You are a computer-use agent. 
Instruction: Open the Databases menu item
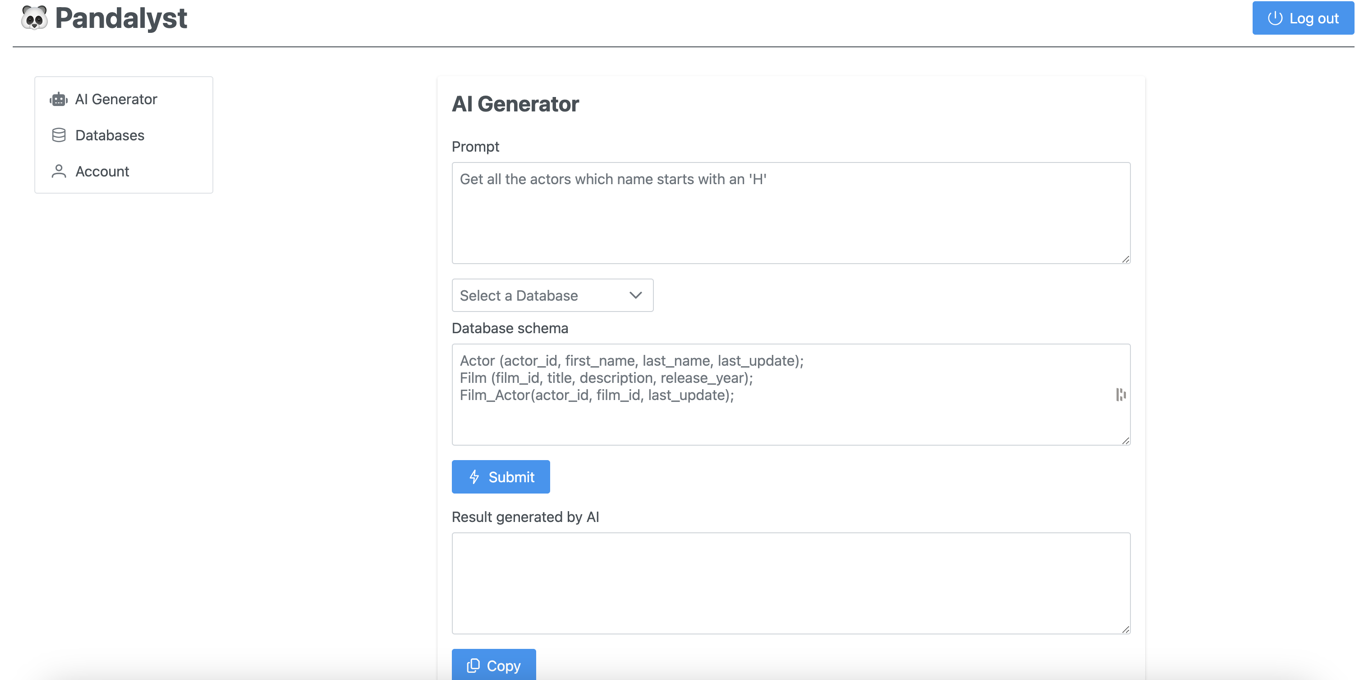click(124, 135)
